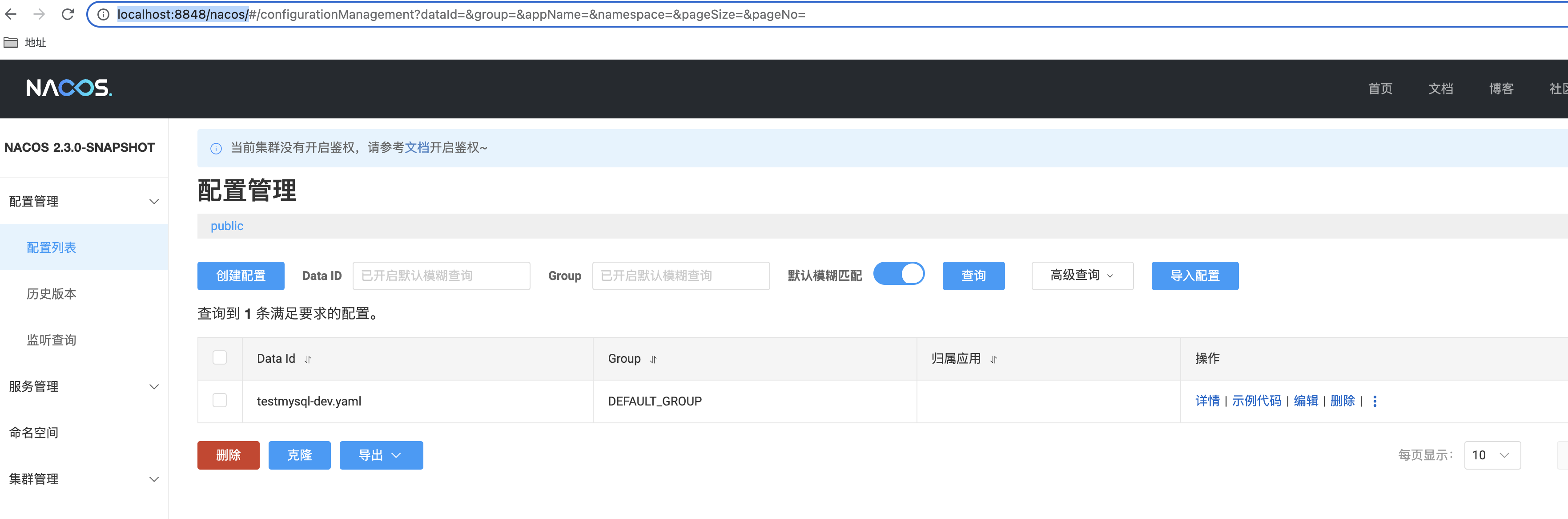Expand the 服务管理 sidebar section
The image size is (1568, 519).
[x=154, y=387]
